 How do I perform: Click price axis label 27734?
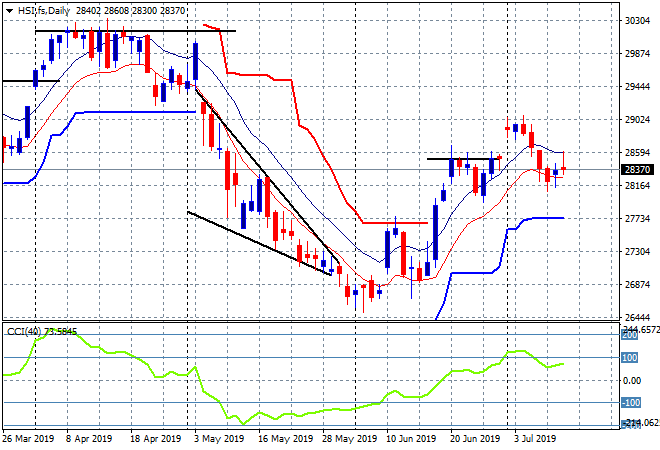pyautogui.click(x=637, y=218)
